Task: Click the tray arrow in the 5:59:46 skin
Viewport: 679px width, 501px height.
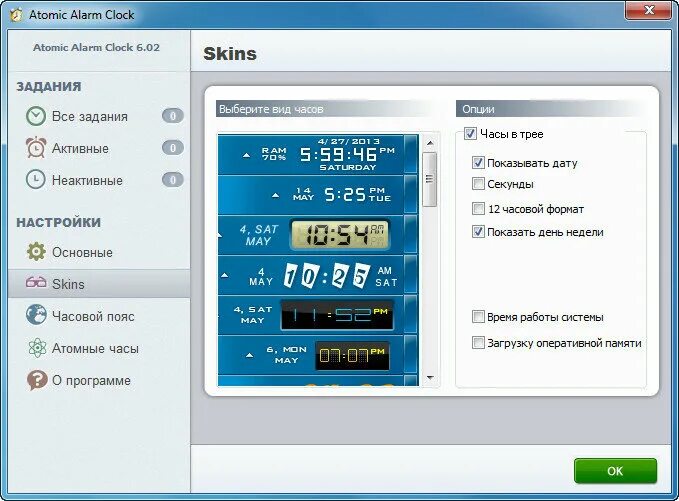Action: coord(246,155)
